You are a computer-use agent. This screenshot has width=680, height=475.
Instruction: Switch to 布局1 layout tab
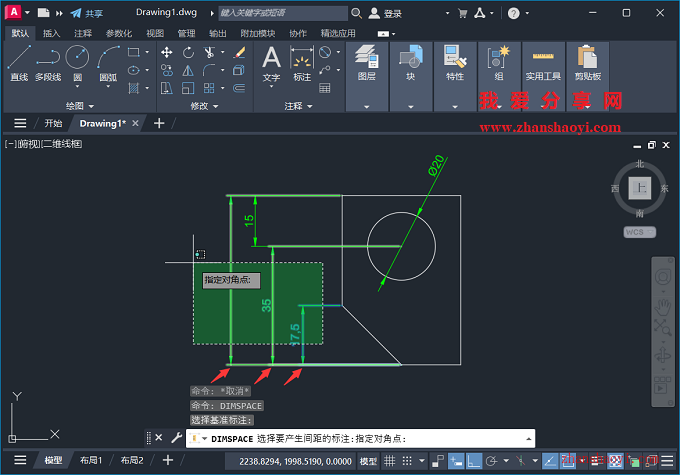[91, 460]
